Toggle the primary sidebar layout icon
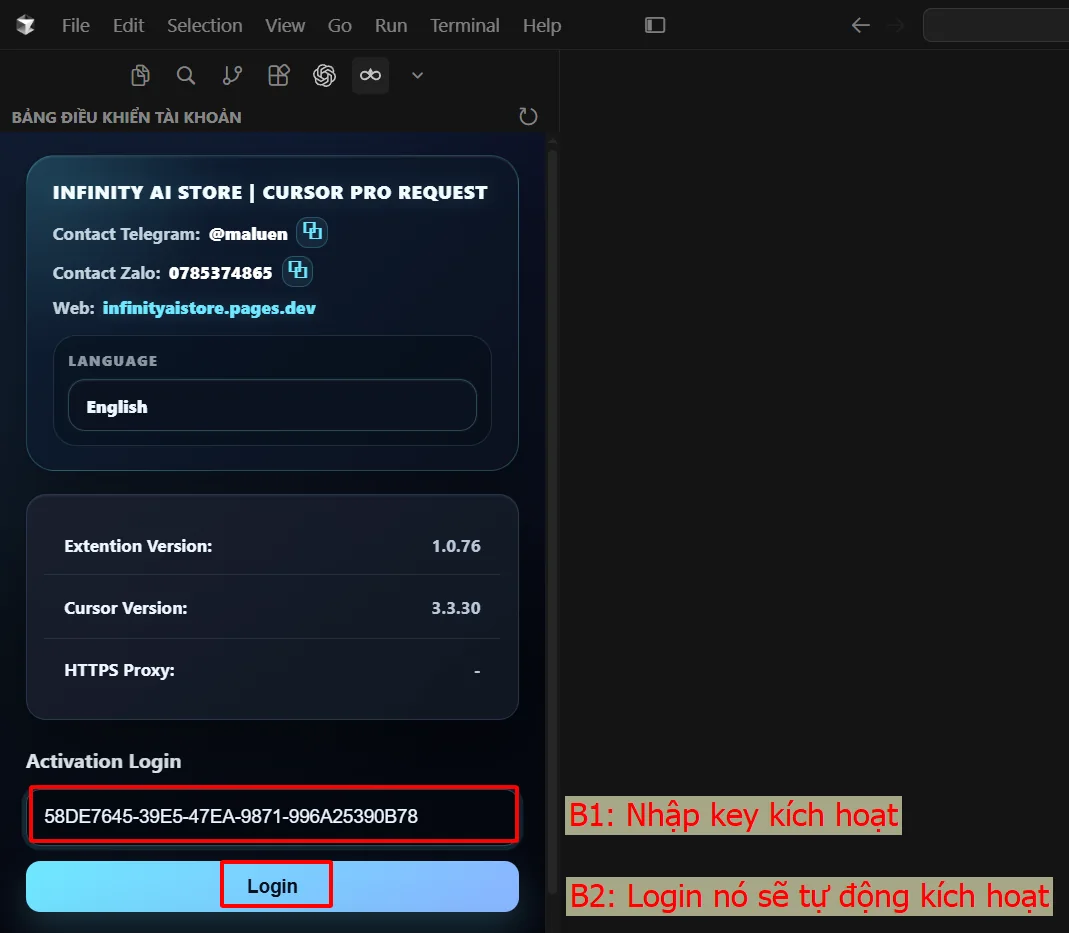The image size is (1069, 933). (x=654, y=25)
